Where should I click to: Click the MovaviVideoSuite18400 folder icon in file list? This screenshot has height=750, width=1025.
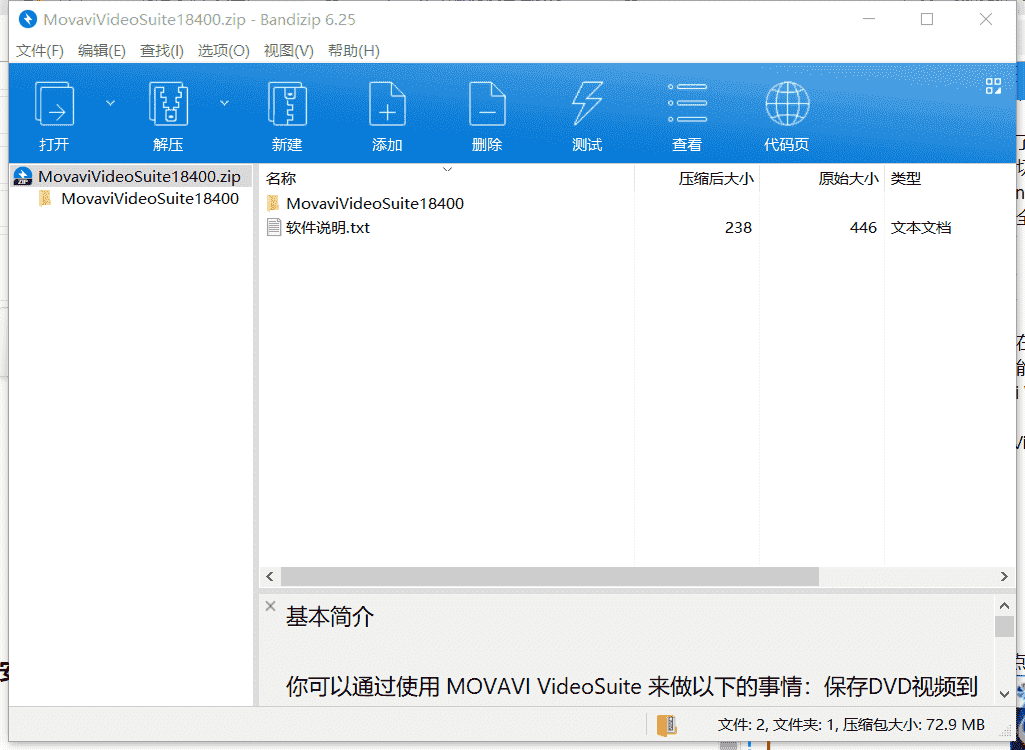point(273,203)
